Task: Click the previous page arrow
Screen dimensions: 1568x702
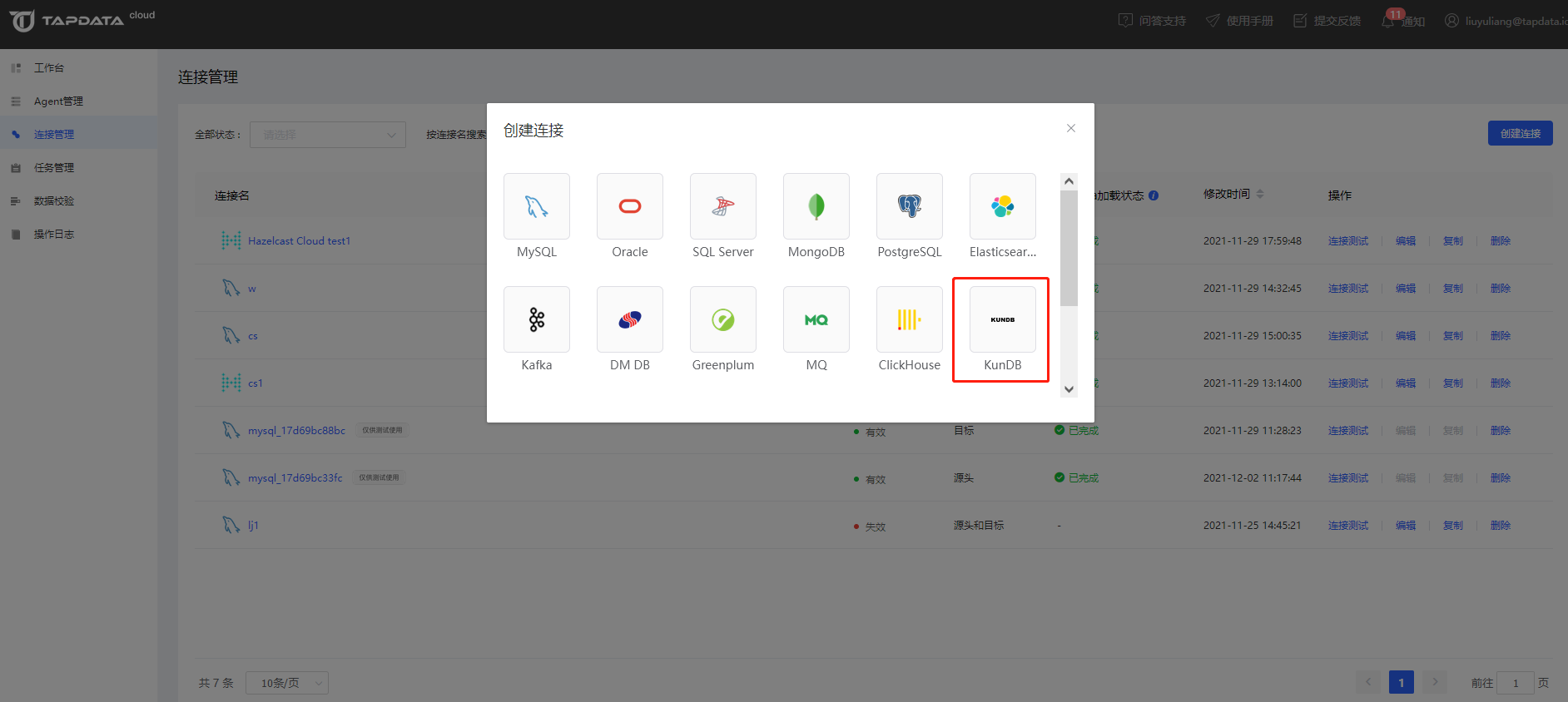Action: 1368,682
